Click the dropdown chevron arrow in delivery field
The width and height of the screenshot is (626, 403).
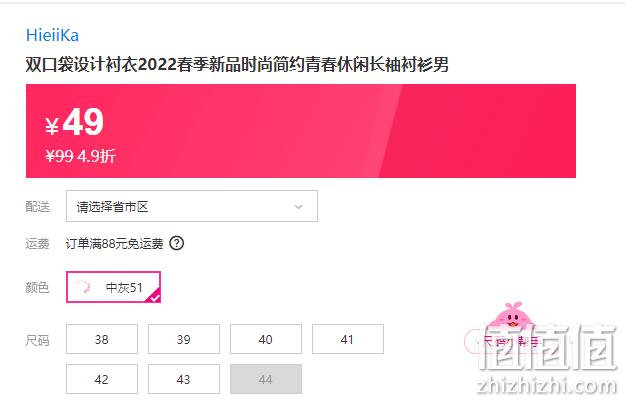[298, 207]
